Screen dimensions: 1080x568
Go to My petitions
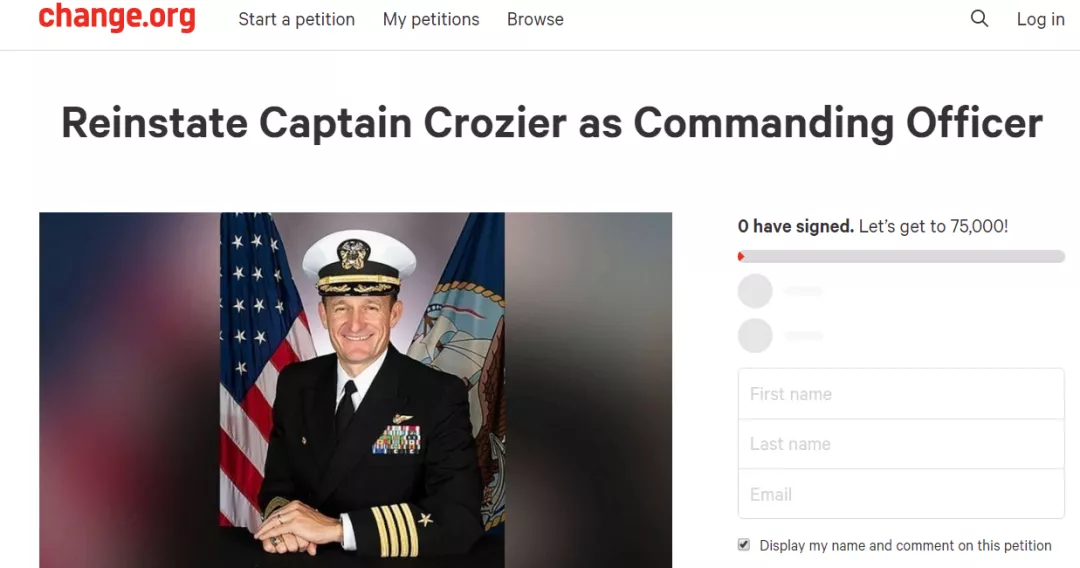coord(431,19)
